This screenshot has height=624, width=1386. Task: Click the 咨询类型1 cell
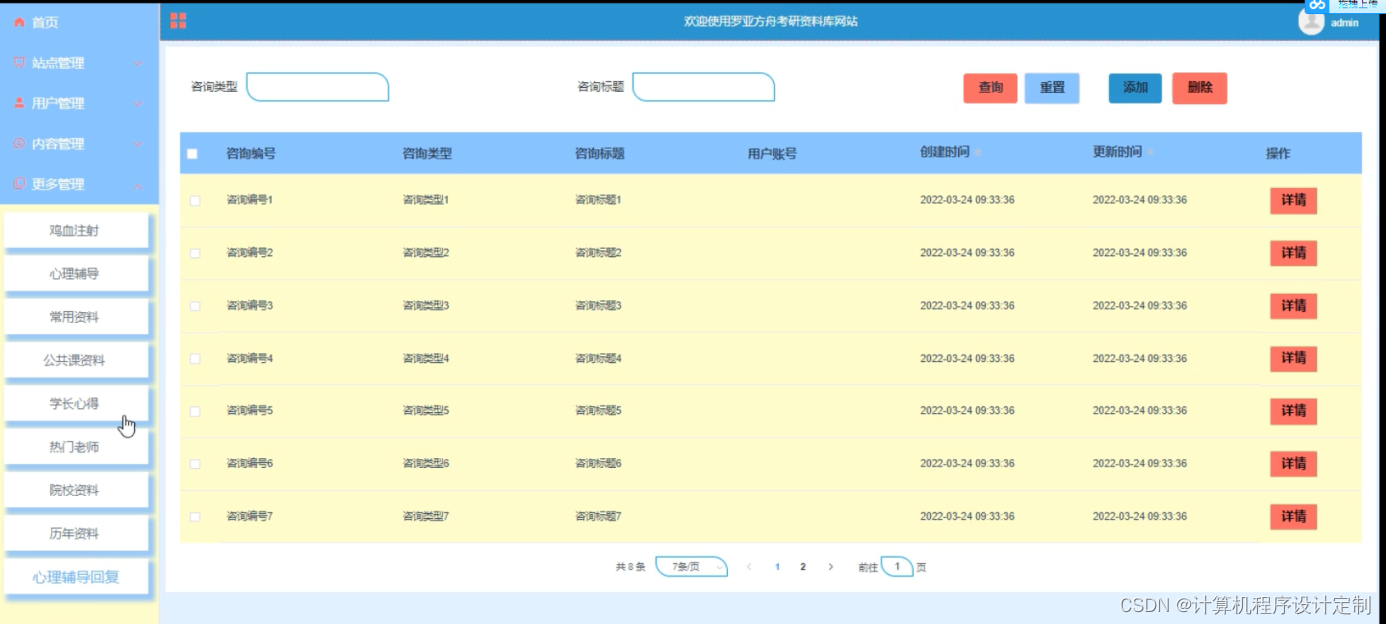(x=426, y=200)
